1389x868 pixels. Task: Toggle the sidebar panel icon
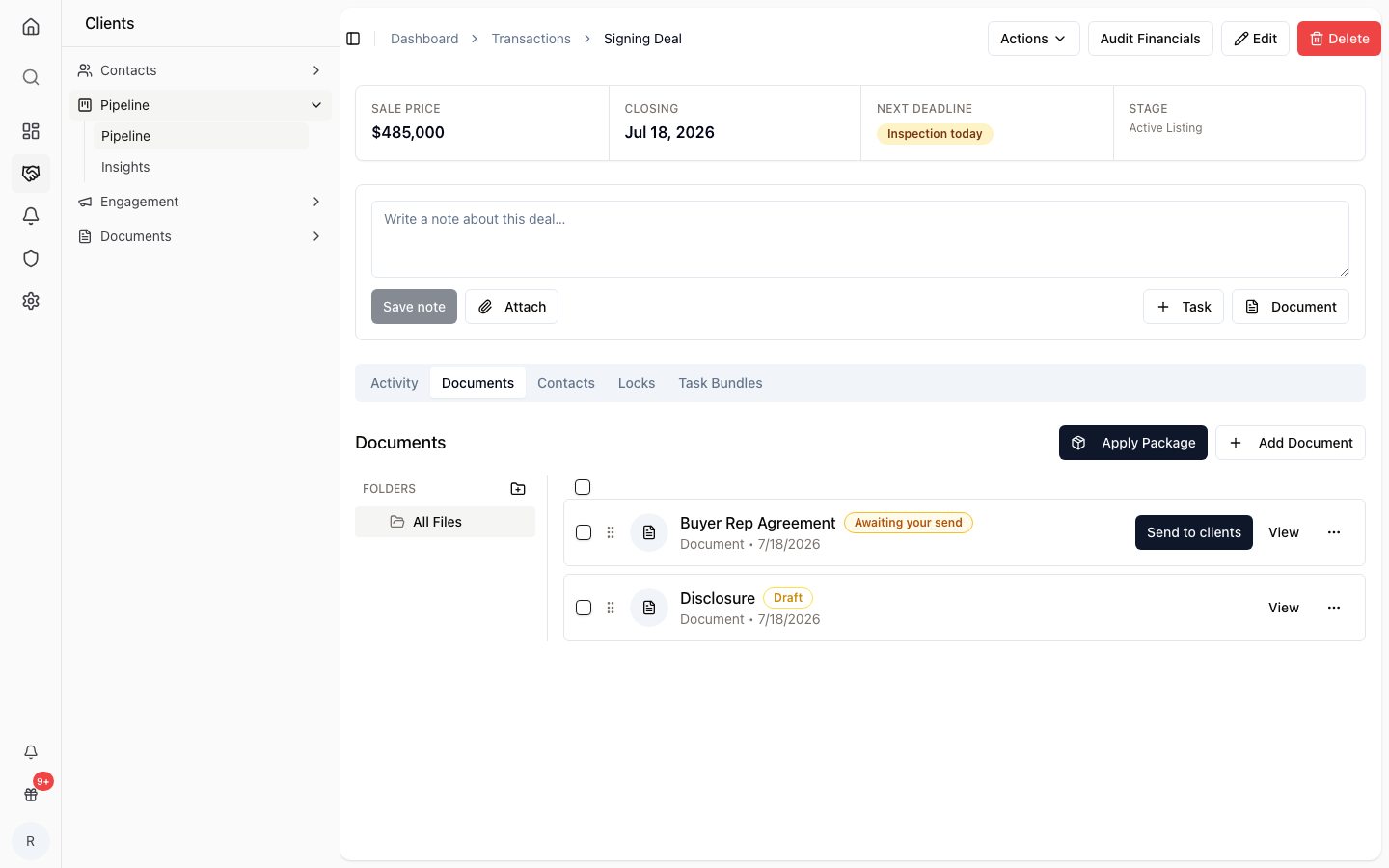coord(353,39)
